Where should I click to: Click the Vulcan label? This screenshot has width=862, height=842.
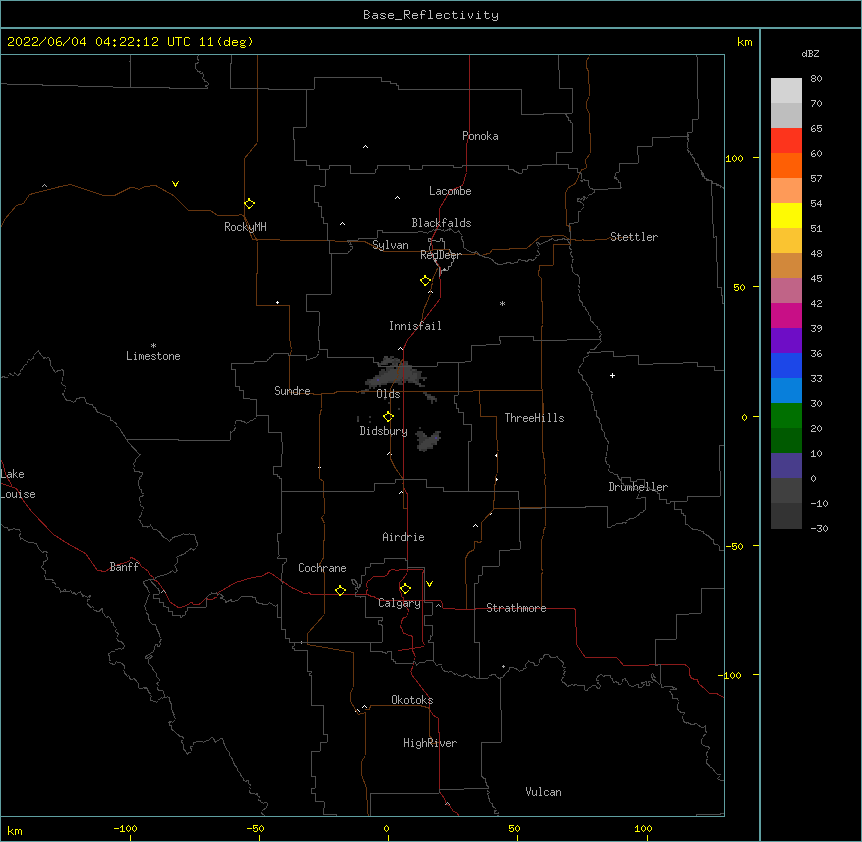click(x=543, y=792)
